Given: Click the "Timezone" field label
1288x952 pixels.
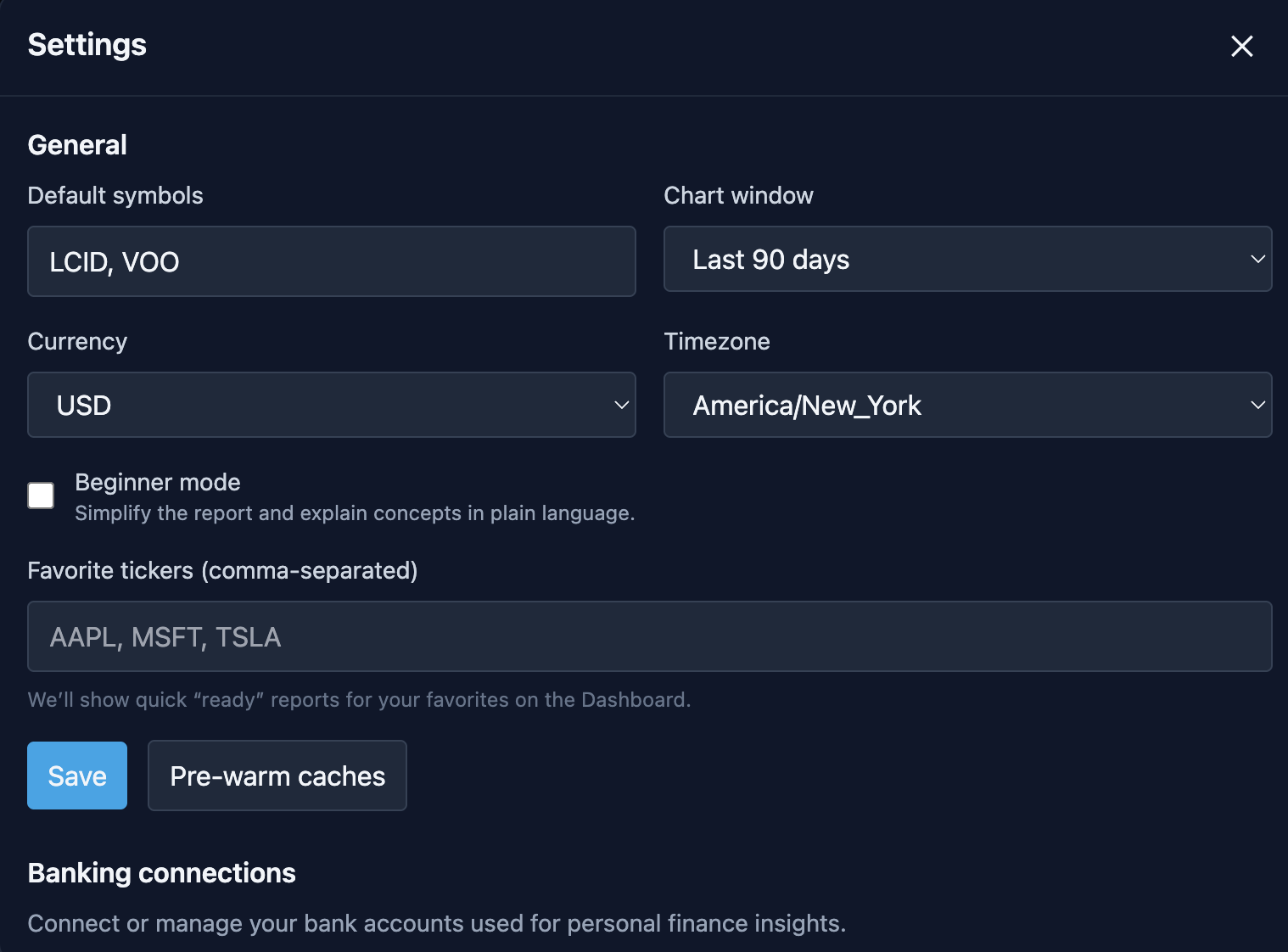Looking at the screenshot, I should point(717,341).
